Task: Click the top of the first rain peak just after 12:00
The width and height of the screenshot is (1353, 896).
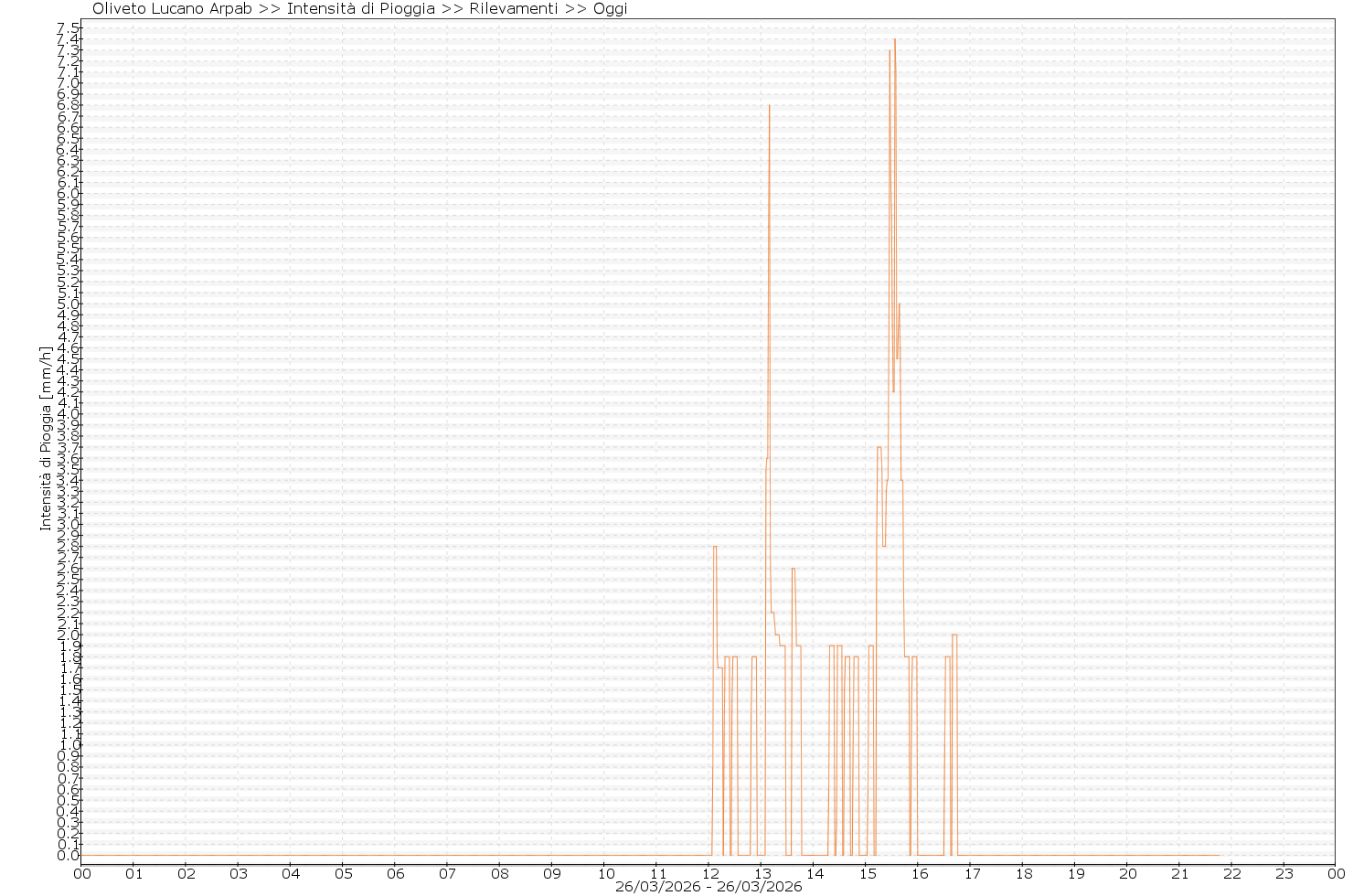Action: 715,547
